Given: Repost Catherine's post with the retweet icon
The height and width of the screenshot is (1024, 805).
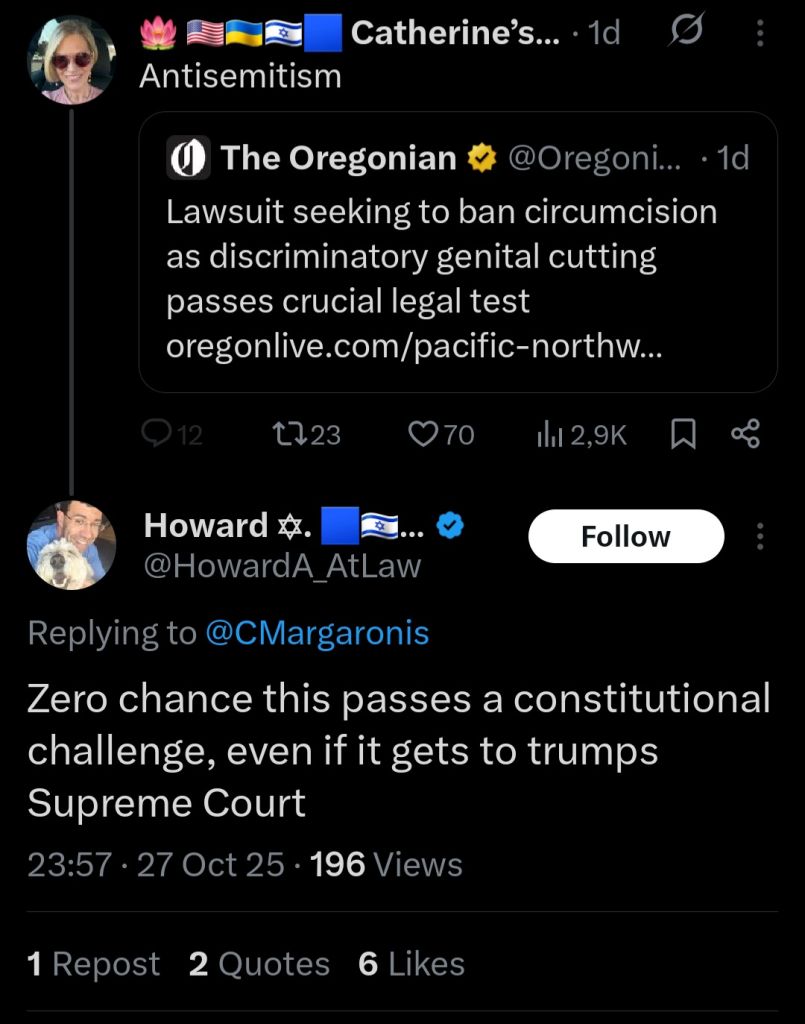Looking at the screenshot, I should tap(286, 434).
